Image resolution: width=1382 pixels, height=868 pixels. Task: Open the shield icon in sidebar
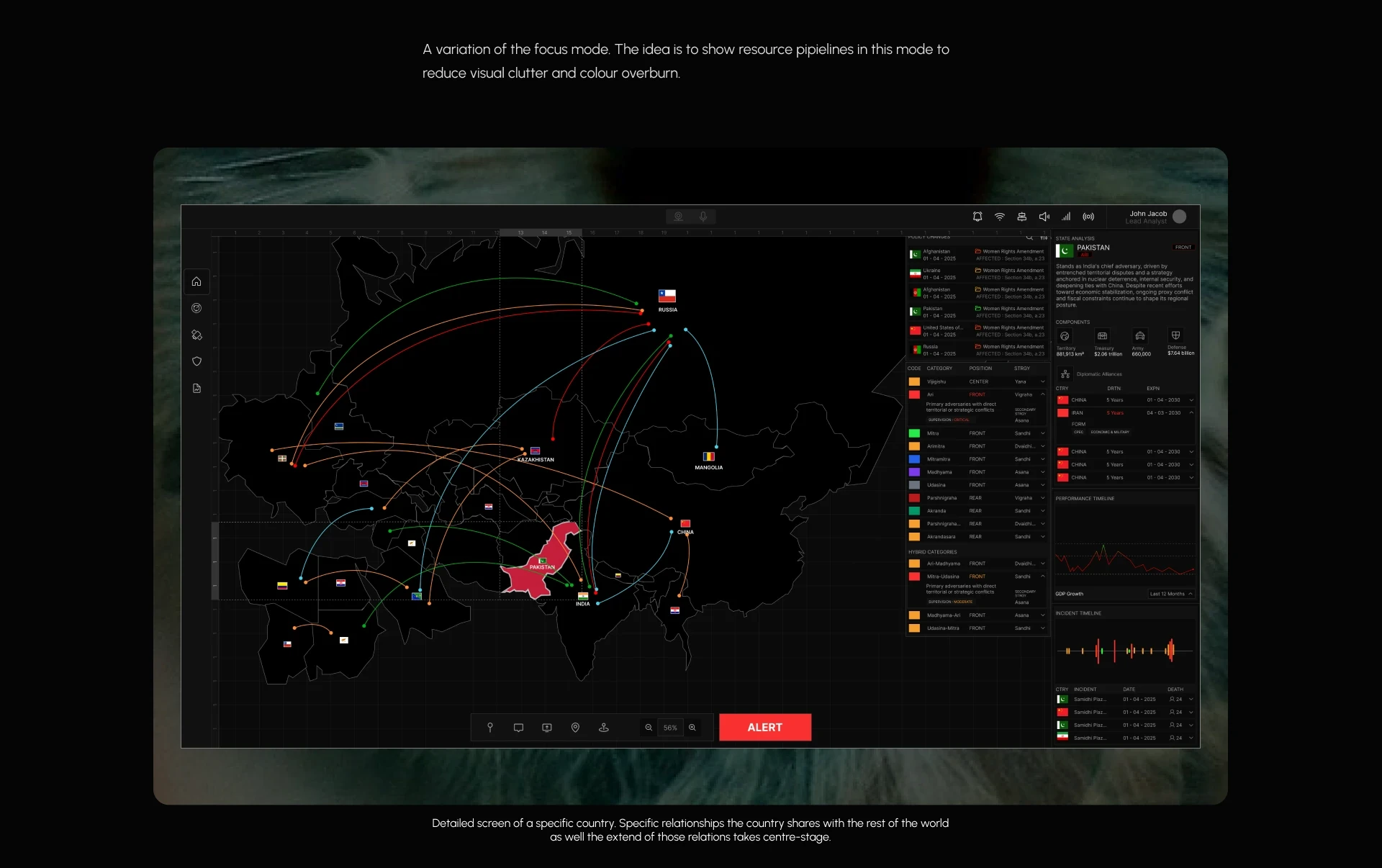pos(197,361)
